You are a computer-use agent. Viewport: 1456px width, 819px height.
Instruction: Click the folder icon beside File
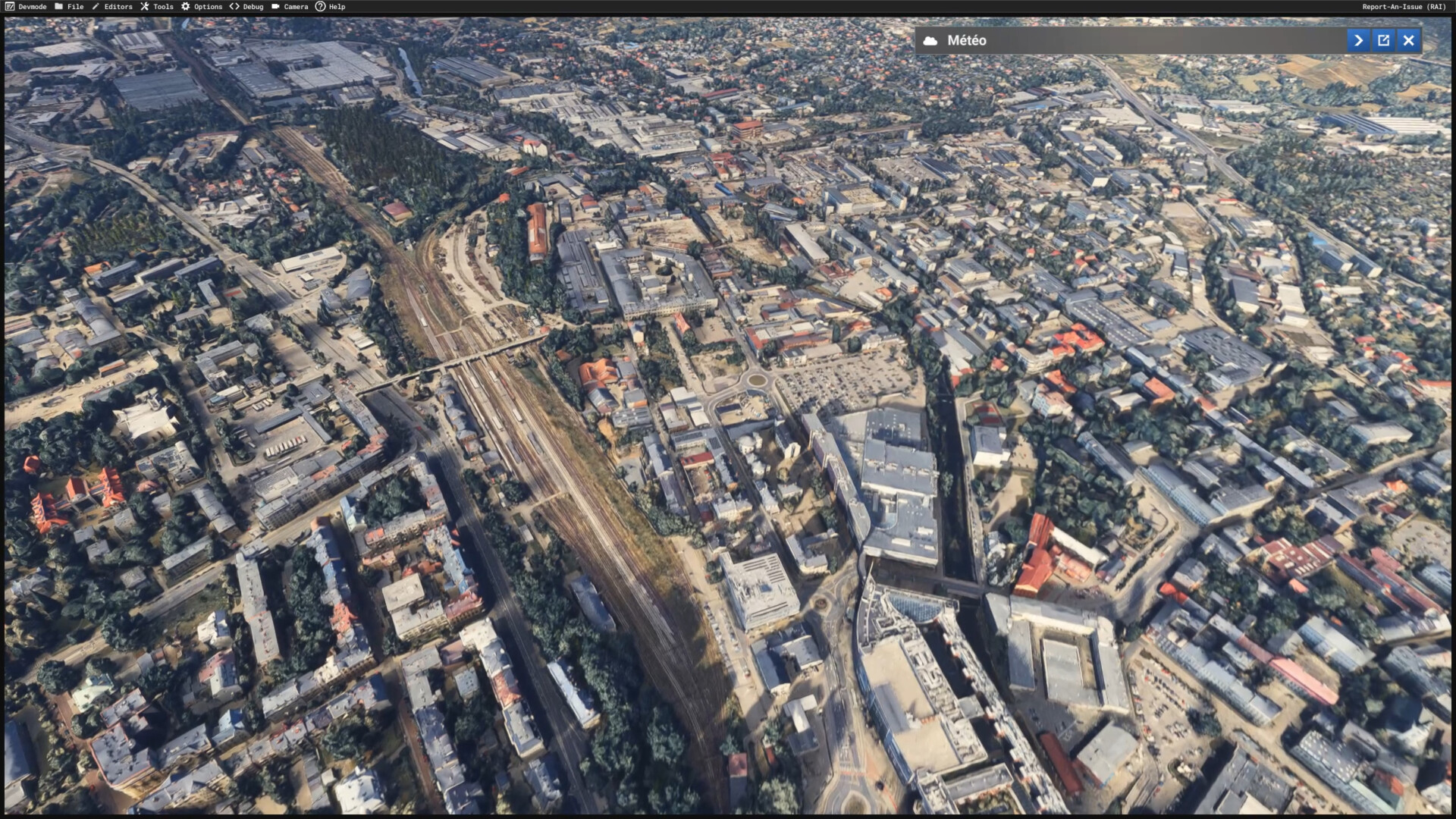[x=59, y=7]
